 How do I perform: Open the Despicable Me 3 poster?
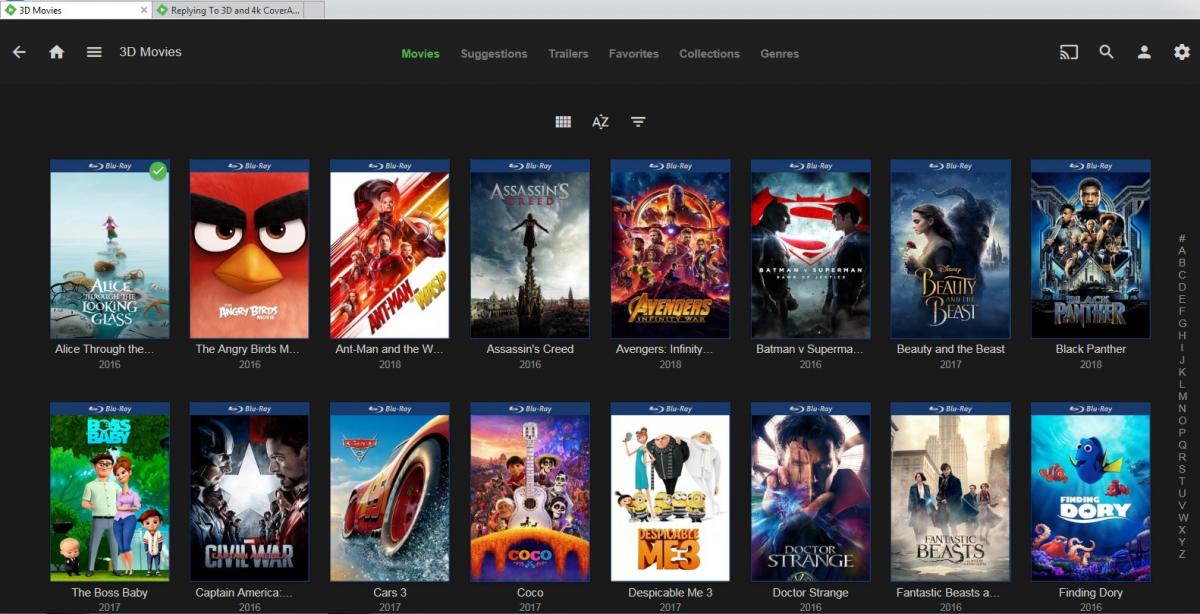[670, 492]
